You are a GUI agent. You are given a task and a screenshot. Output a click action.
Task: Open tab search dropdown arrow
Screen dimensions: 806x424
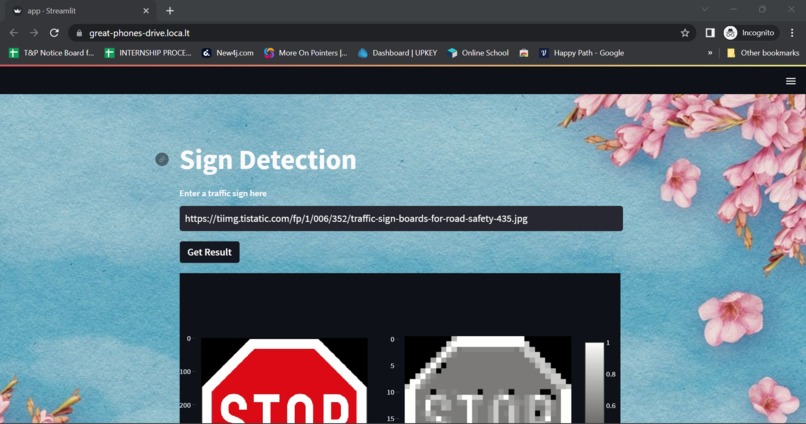(705, 9)
